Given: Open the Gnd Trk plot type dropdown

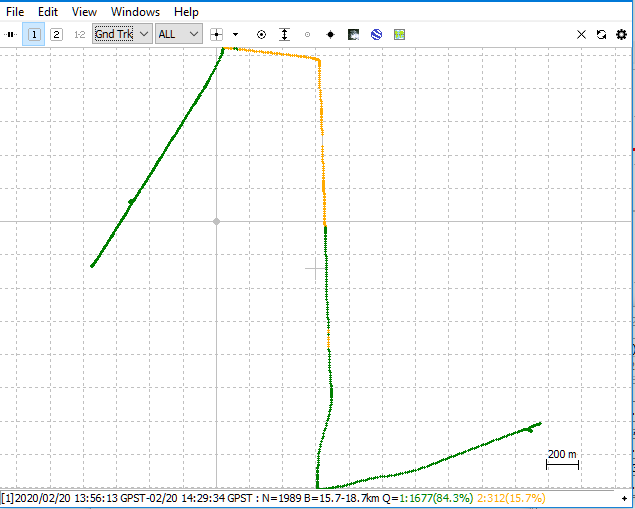Looking at the screenshot, I should pyautogui.click(x=122, y=34).
